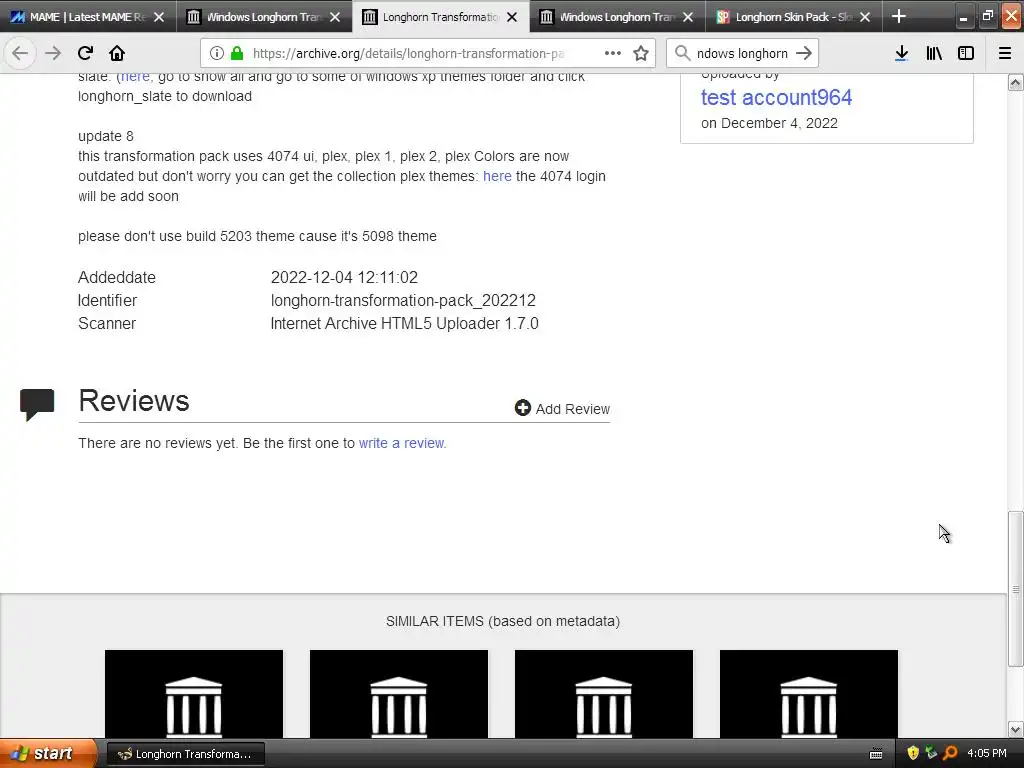
Task: Follow the 'here' link for plex themes collection
Action: [497, 176]
